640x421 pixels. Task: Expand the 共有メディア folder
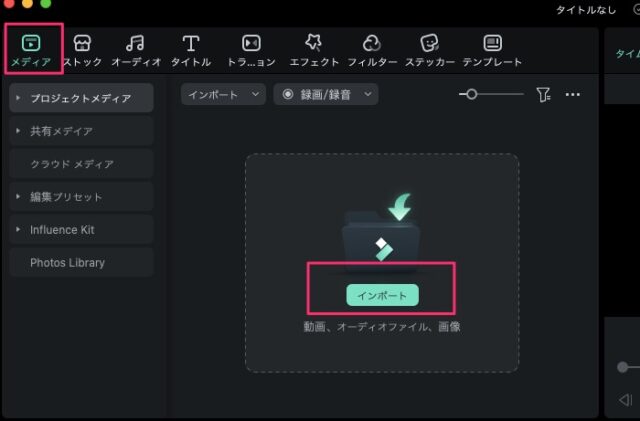click(19, 131)
